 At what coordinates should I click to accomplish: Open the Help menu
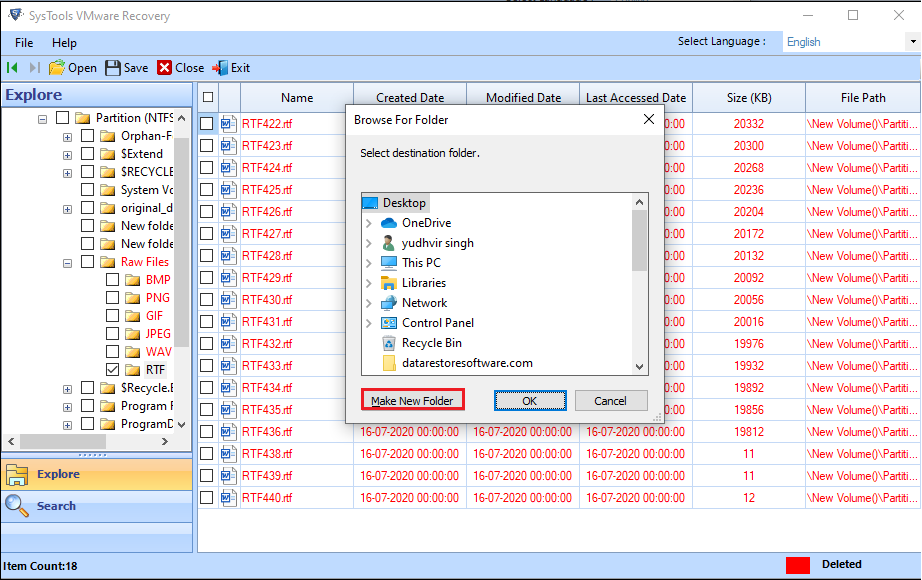coord(64,43)
